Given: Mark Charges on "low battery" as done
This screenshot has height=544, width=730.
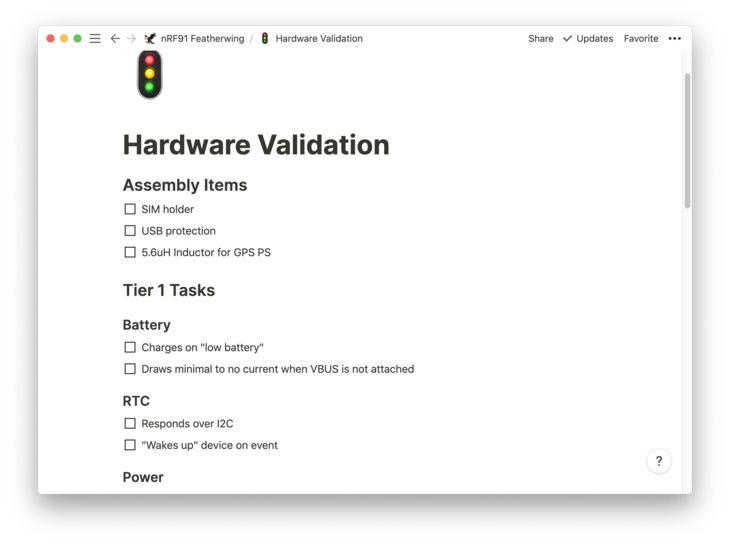Looking at the screenshot, I should 130,347.
